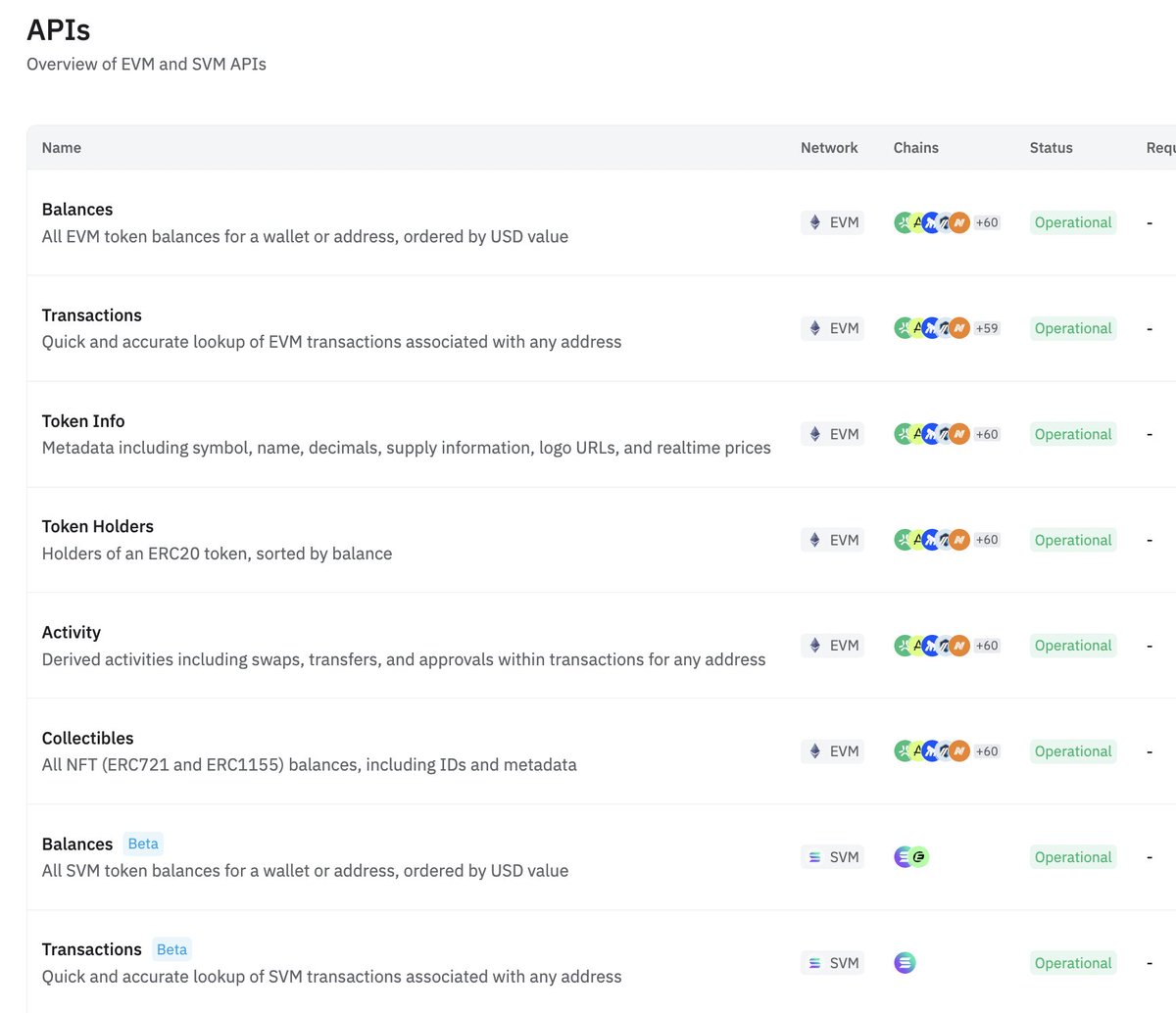Click the EVM network badge in the Token Info row
Viewport: 1176px width, 1013px height.
[x=832, y=434]
